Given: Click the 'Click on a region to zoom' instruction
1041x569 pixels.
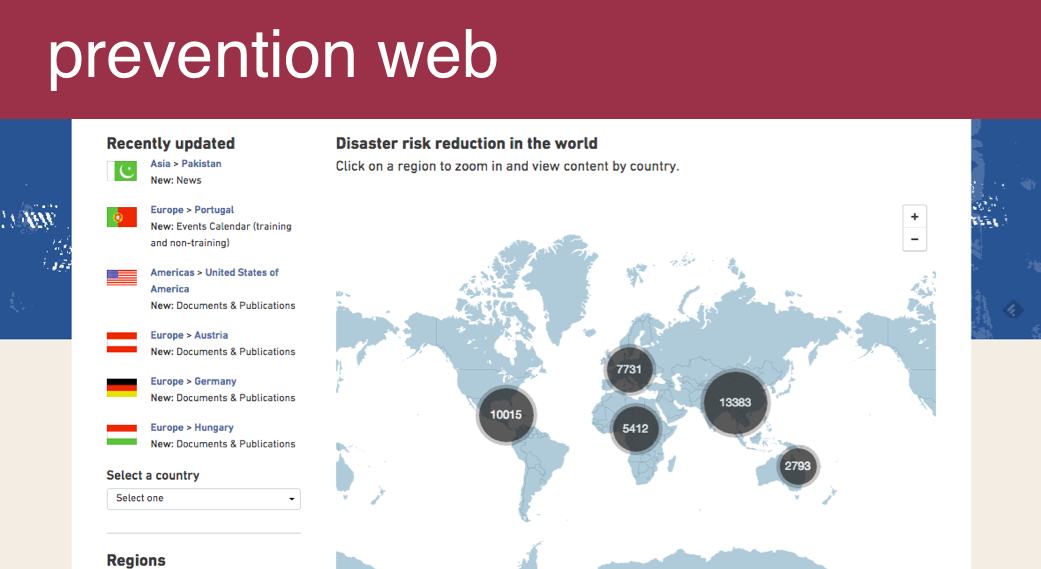Looking at the screenshot, I should coord(507,166).
